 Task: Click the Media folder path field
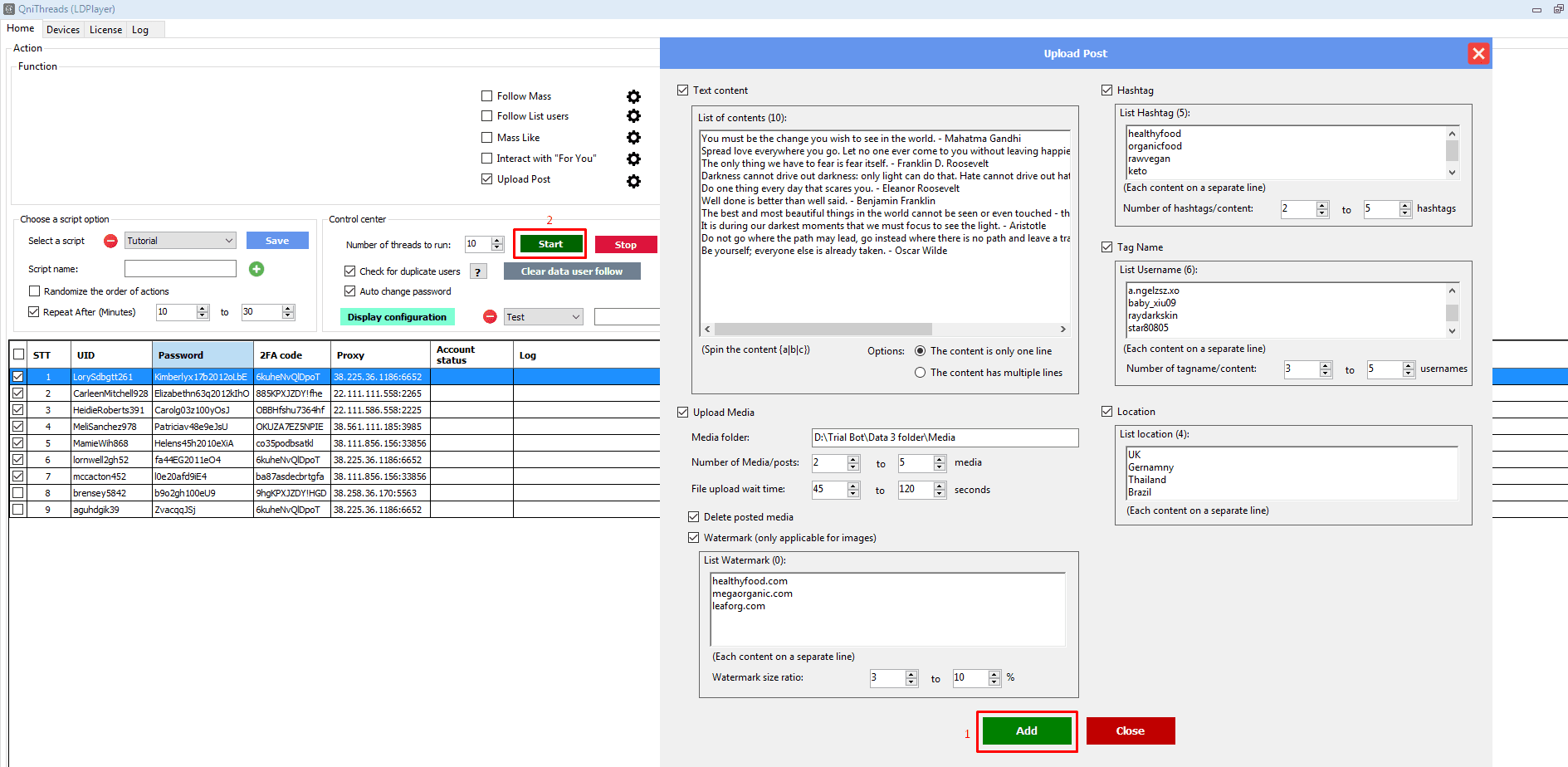coord(944,437)
